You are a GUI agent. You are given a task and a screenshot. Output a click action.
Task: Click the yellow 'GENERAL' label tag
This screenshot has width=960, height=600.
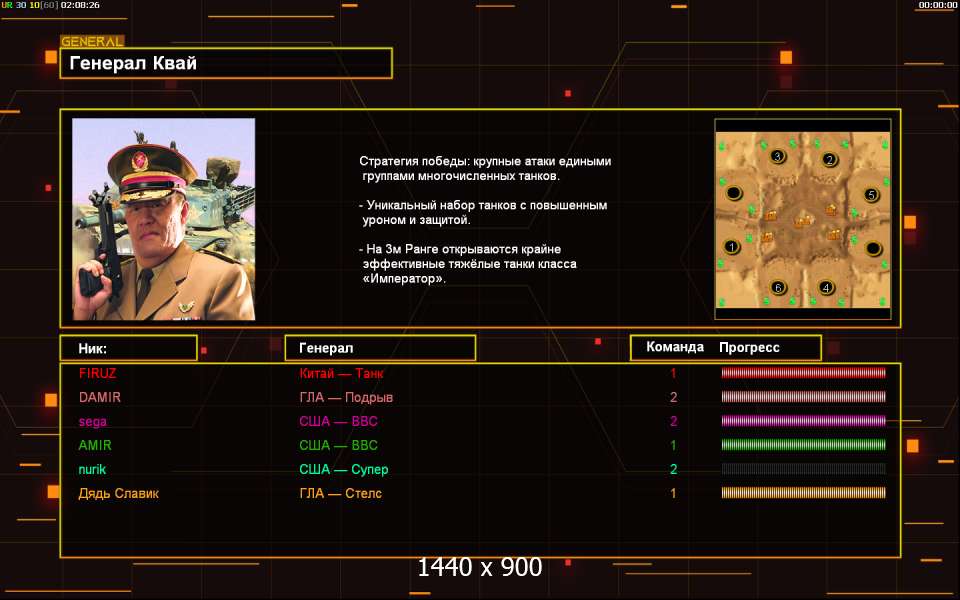point(92,42)
